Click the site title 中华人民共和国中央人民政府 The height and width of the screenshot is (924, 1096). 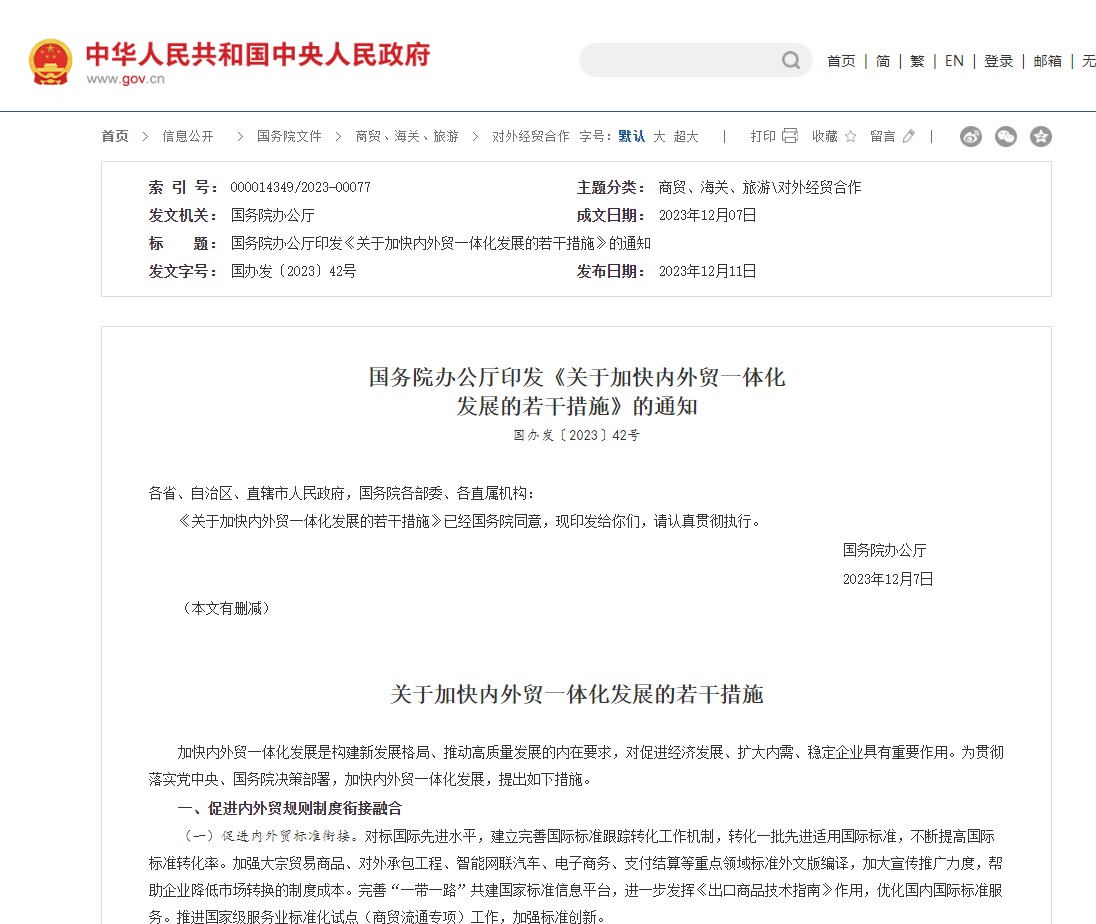258,55
